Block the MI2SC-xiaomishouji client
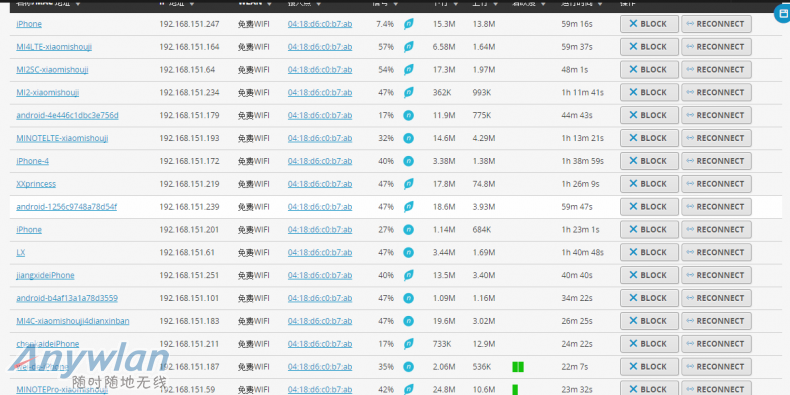The width and height of the screenshot is (790, 395). click(x=649, y=70)
